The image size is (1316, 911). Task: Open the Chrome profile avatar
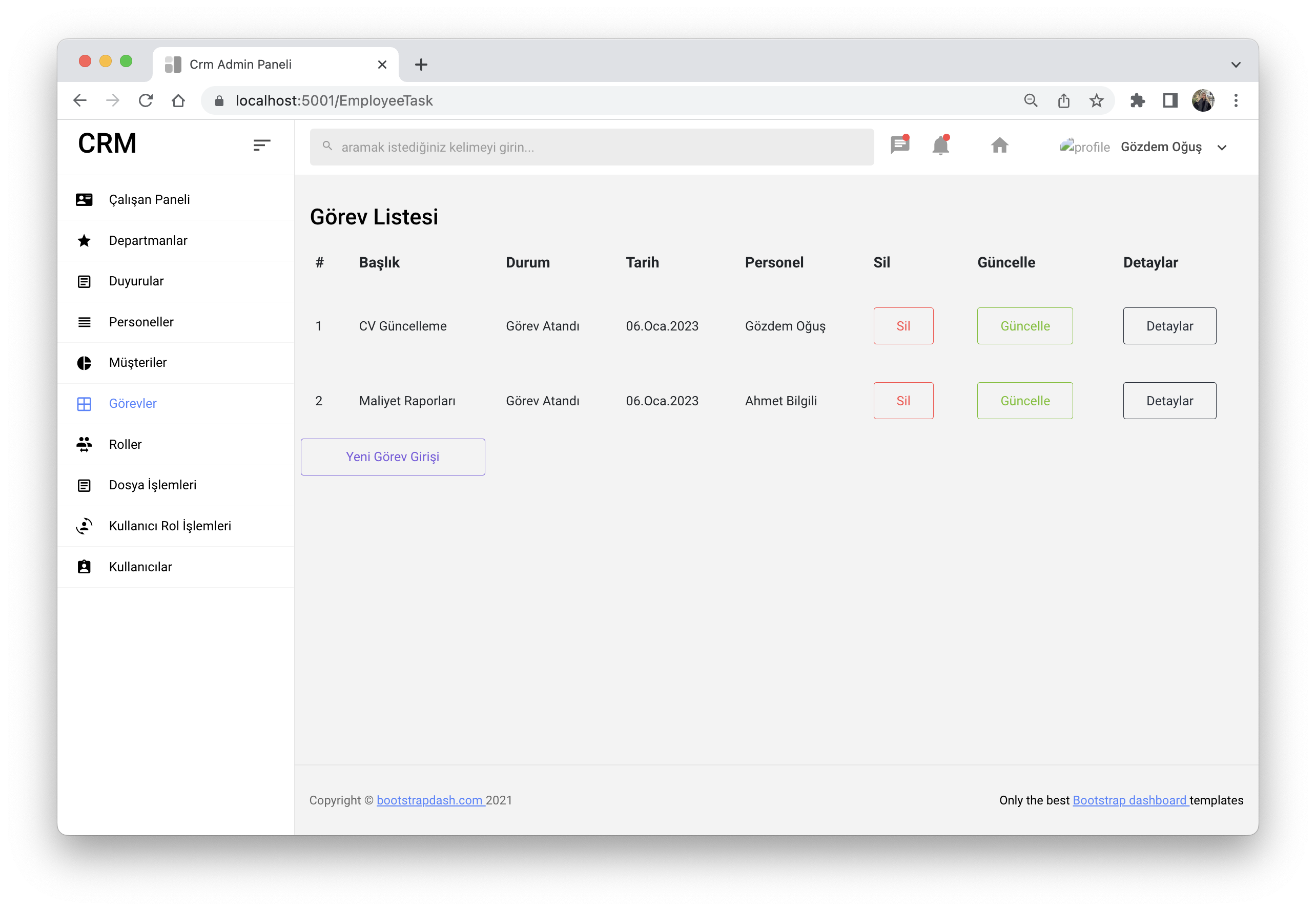tap(1202, 101)
